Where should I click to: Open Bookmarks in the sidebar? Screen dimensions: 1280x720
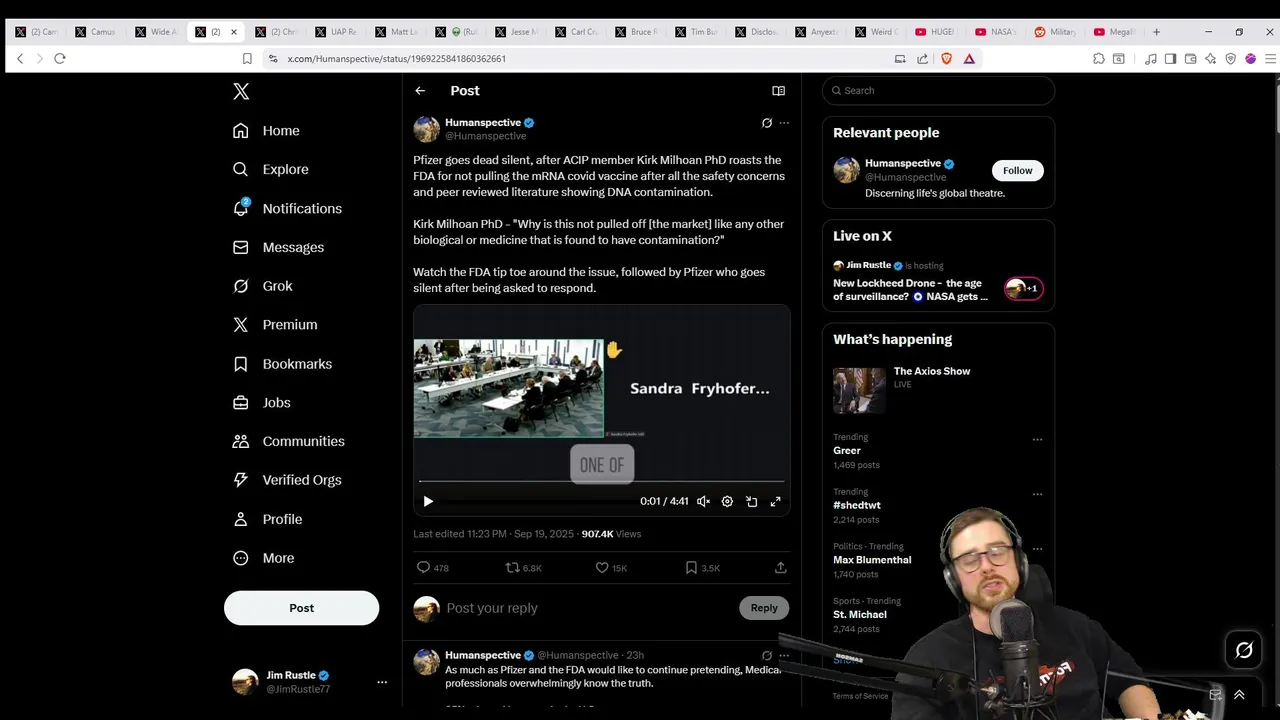click(282, 364)
